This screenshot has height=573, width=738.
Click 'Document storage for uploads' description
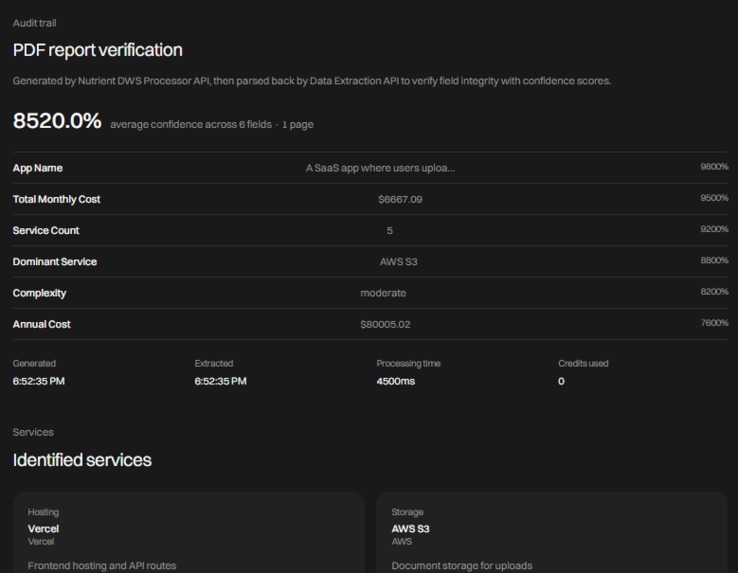[462, 565]
